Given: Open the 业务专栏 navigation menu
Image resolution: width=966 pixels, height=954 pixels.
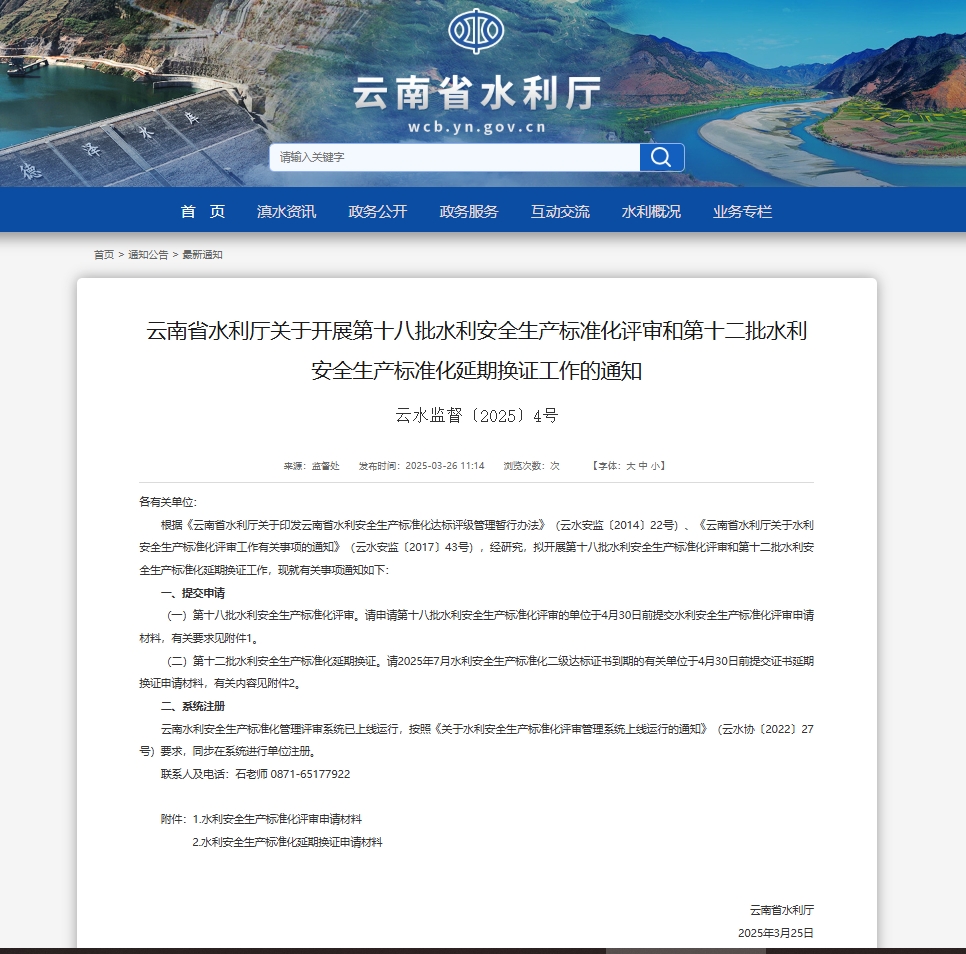Looking at the screenshot, I should (742, 211).
